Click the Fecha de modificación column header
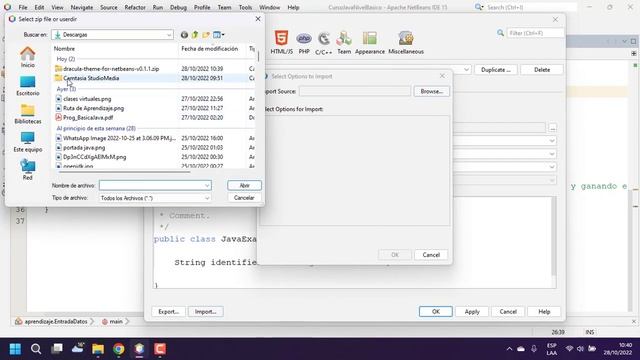The image size is (640, 360). tap(209, 49)
